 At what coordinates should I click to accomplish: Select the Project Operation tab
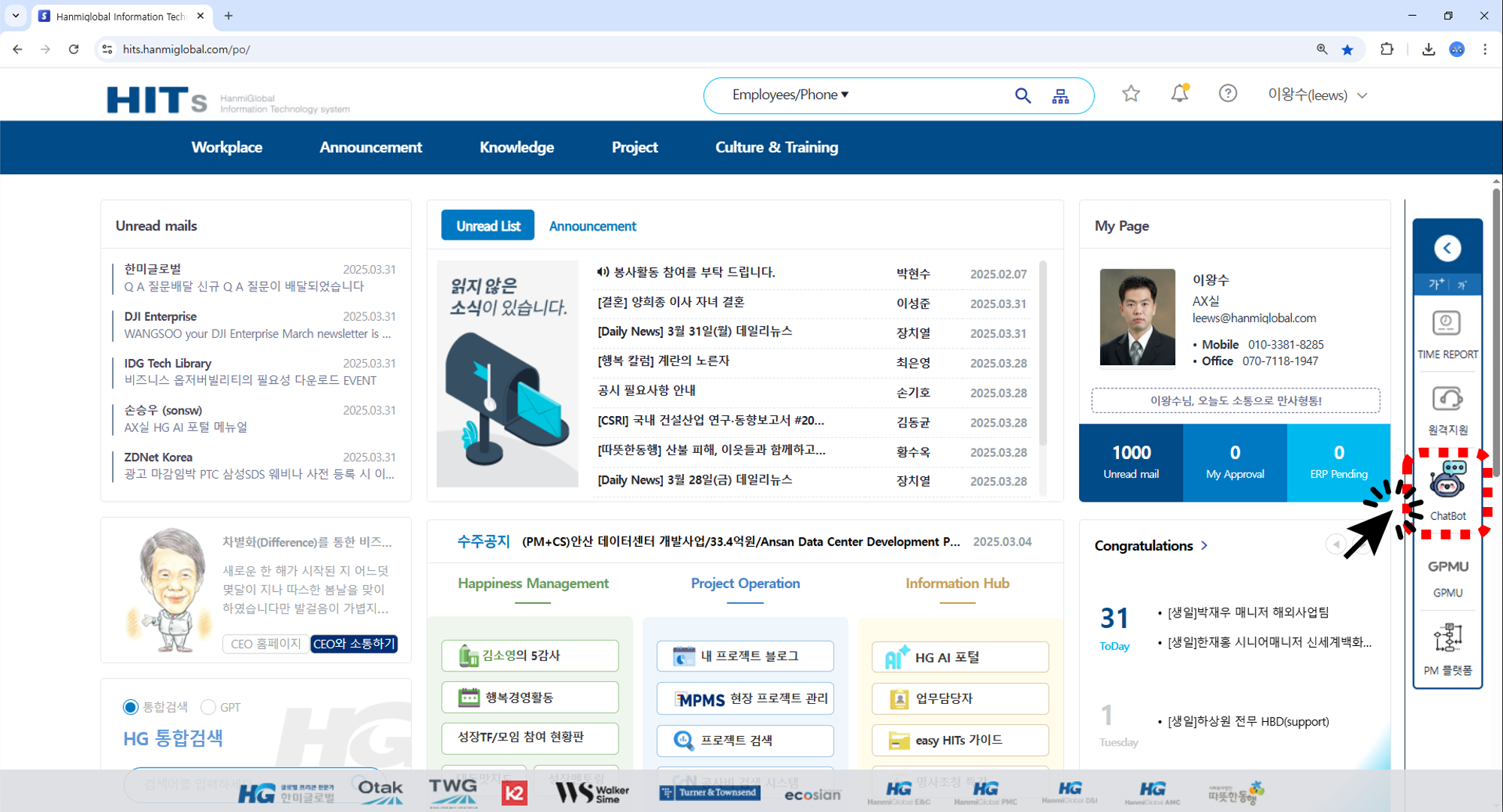(x=745, y=584)
